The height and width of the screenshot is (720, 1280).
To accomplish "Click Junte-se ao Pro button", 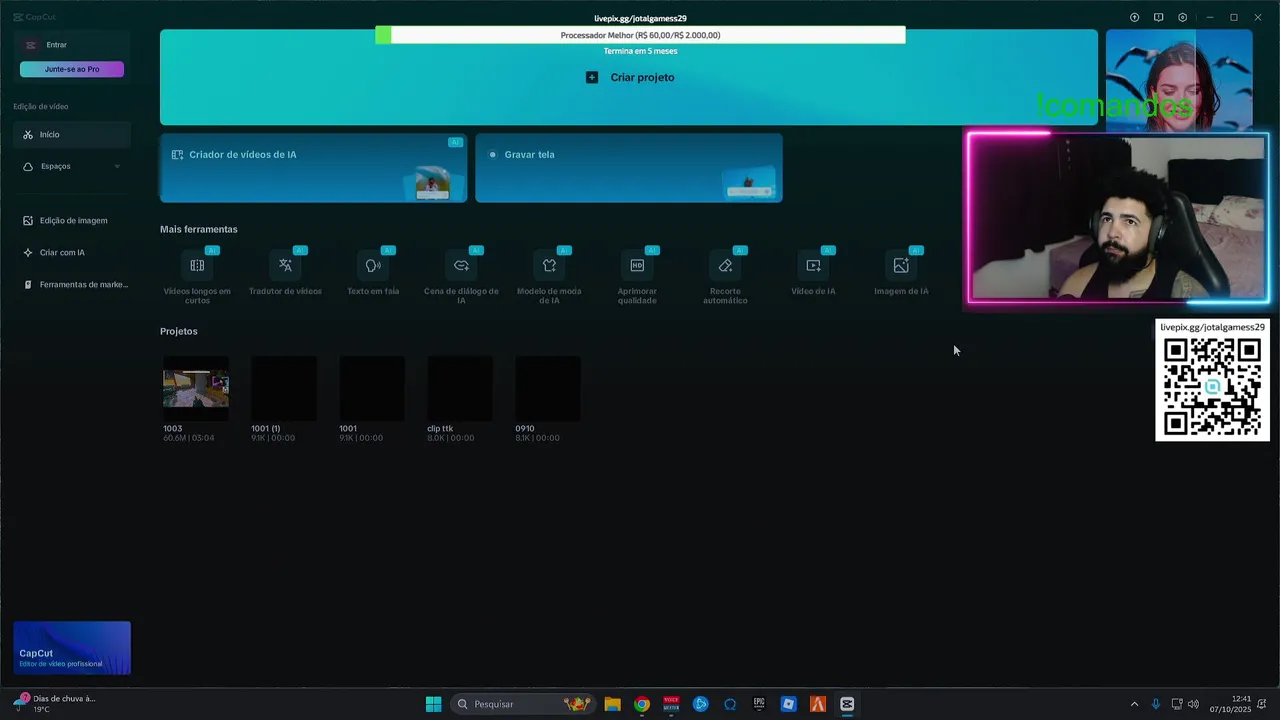I will (x=72, y=69).
